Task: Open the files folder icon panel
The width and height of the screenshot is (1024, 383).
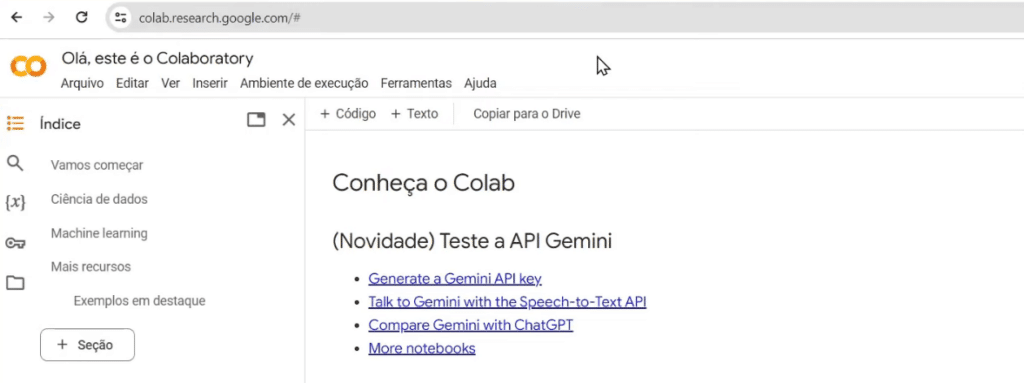Action: pyautogui.click(x=15, y=283)
